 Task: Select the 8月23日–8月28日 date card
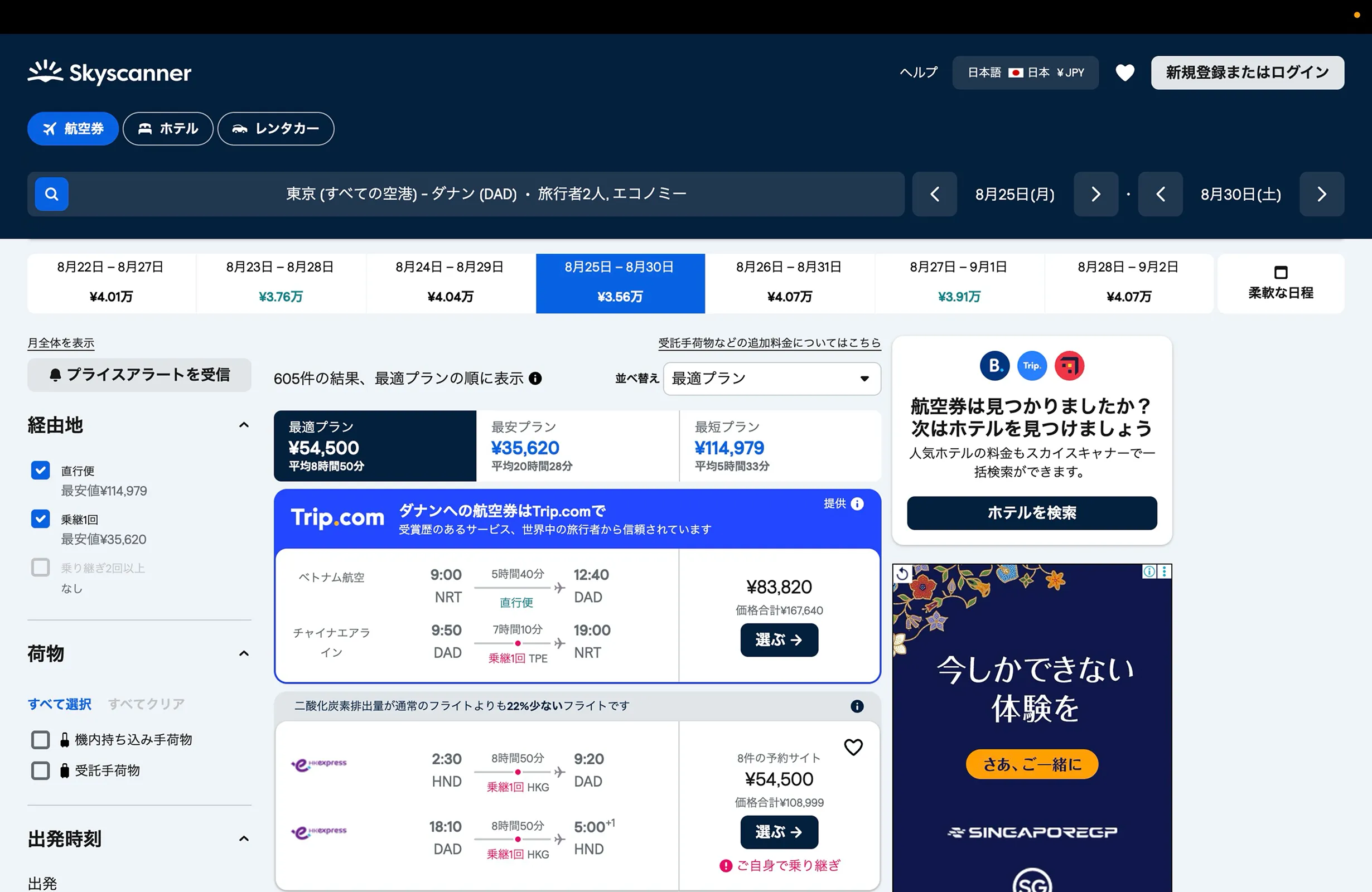click(x=280, y=283)
